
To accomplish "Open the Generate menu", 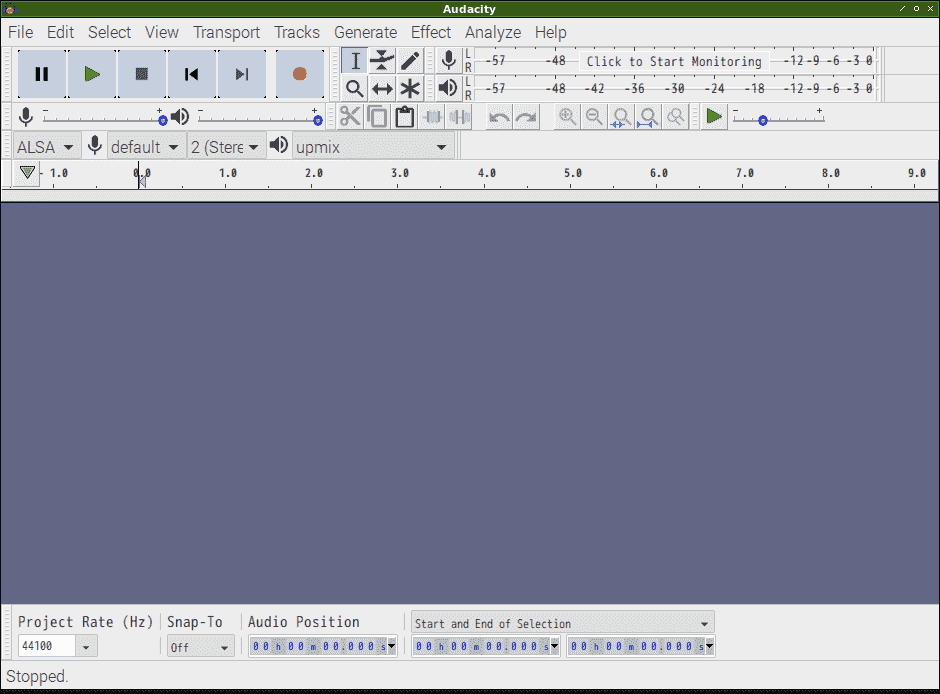I will point(366,32).
